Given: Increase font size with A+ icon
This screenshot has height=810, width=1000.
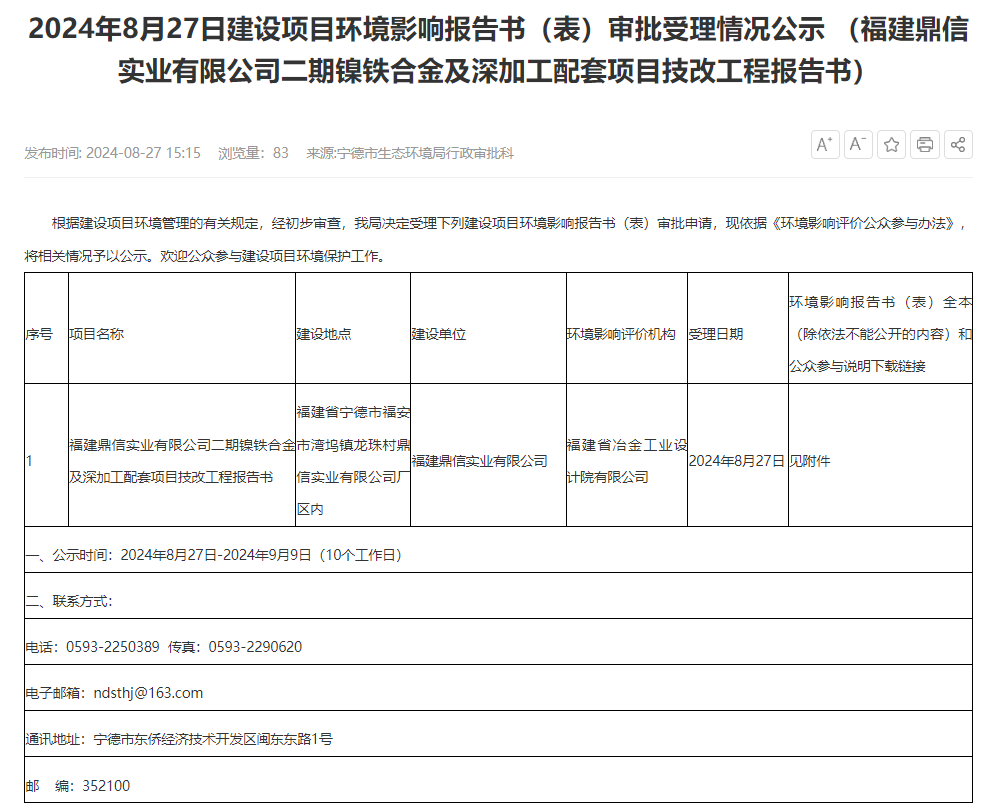Looking at the screenshot, I should [825, 144].
